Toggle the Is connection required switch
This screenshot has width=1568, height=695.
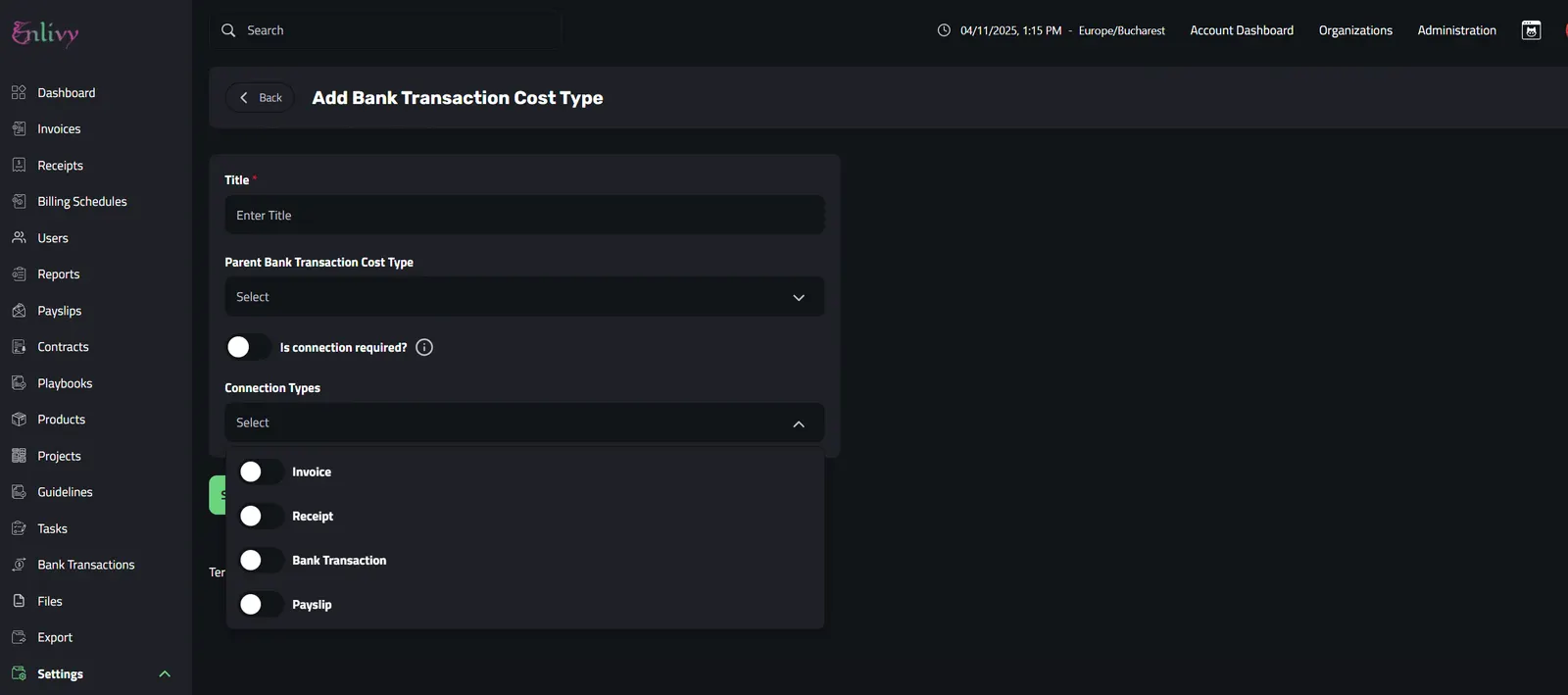pyautogui.click(x=247, y=347)
